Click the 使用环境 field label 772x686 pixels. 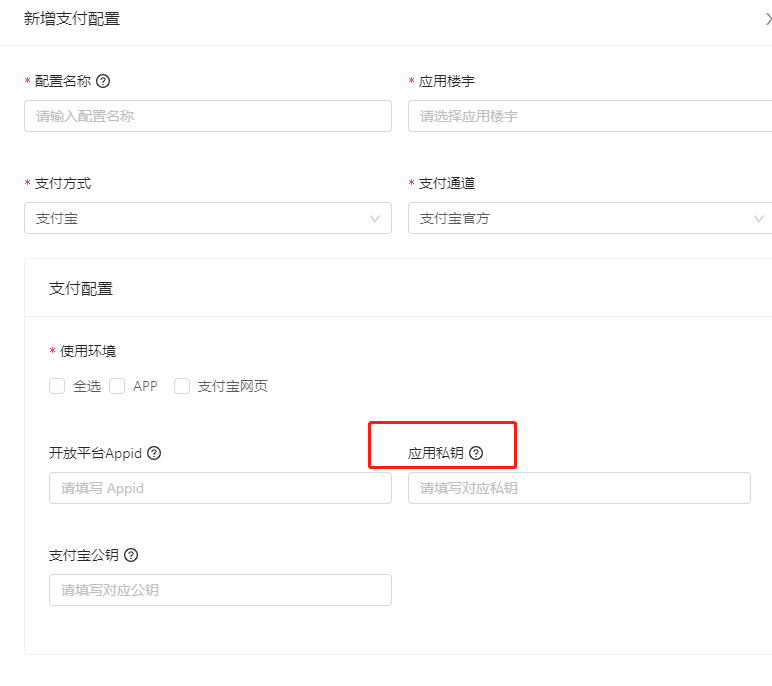[x=88, y=351]
